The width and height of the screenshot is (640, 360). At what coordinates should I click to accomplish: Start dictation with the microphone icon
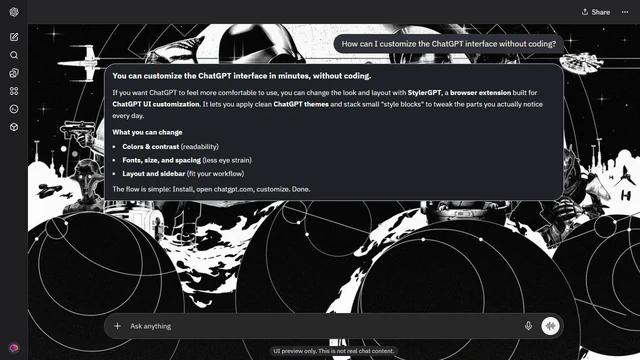click(528, 326)
